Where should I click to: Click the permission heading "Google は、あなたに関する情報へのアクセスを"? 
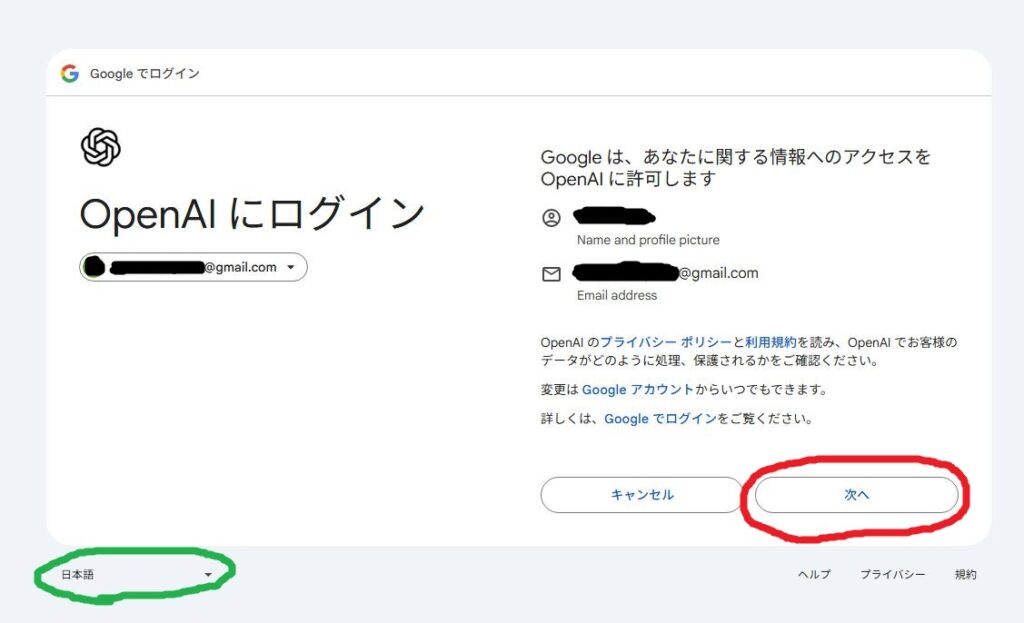tap(735, 157)
